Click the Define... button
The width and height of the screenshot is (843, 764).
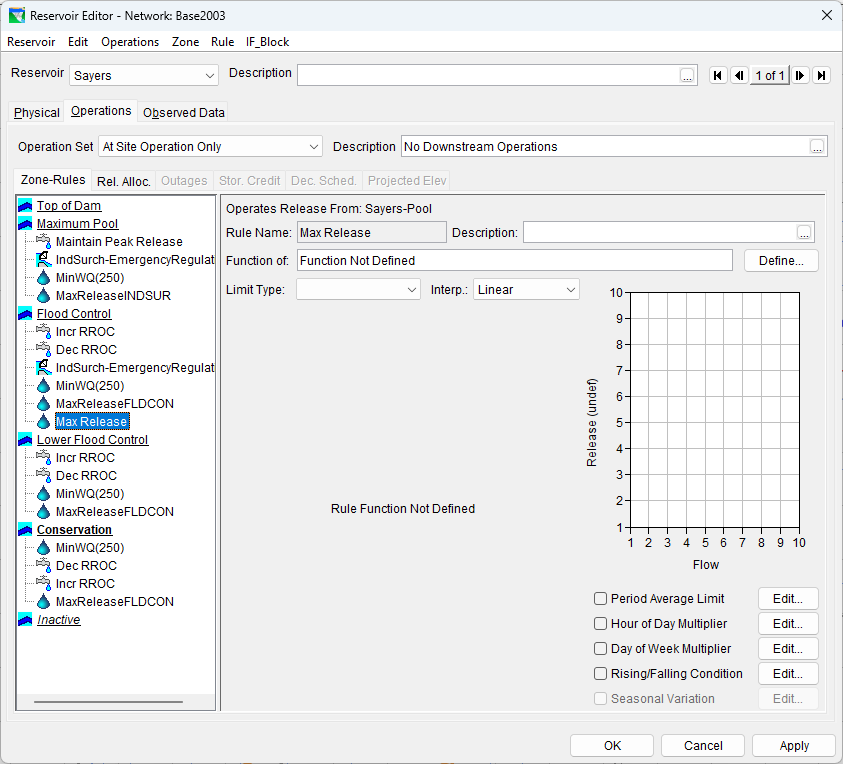click(781, 261)
